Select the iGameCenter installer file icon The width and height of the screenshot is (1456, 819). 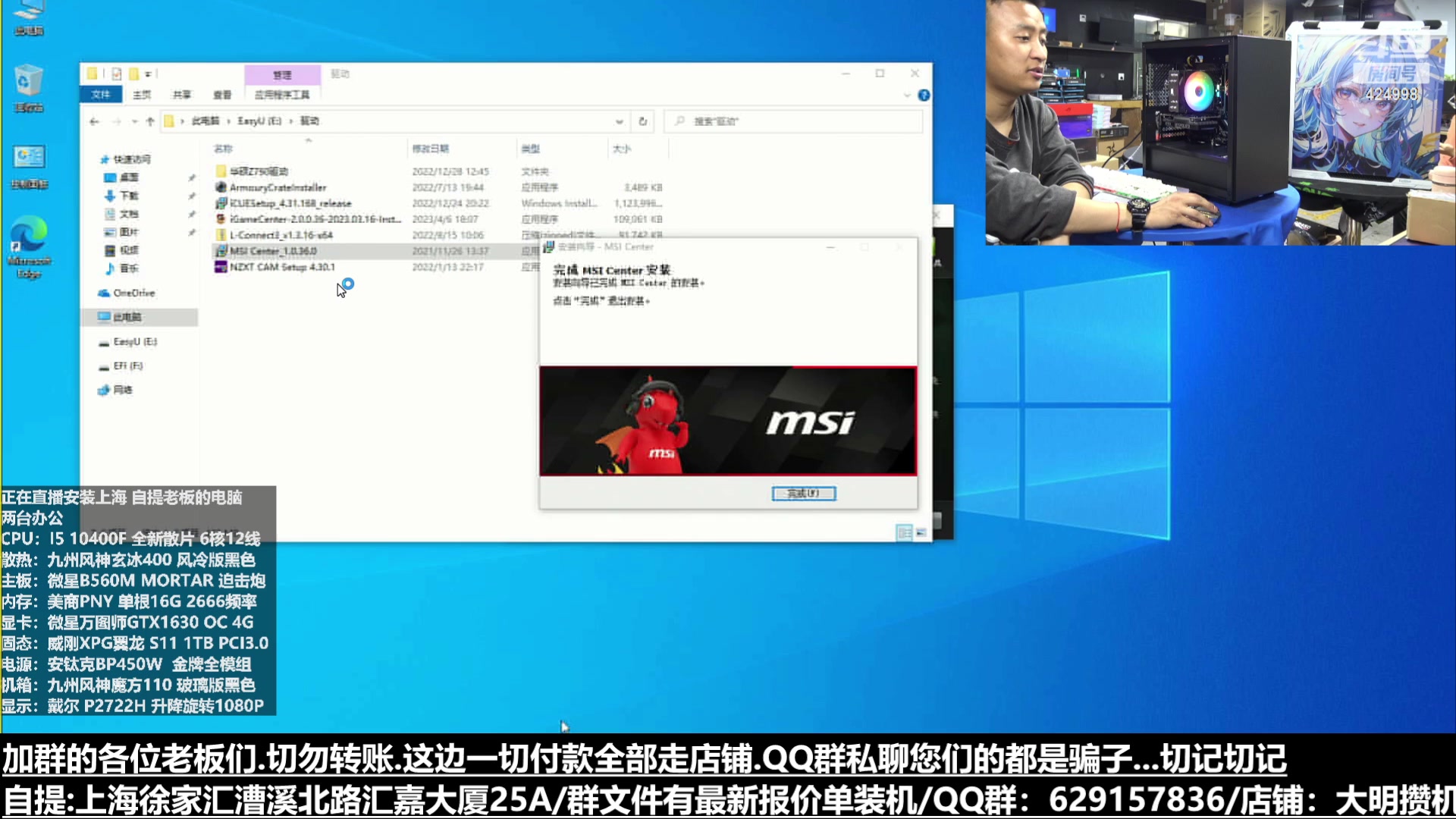click(221, 219)
